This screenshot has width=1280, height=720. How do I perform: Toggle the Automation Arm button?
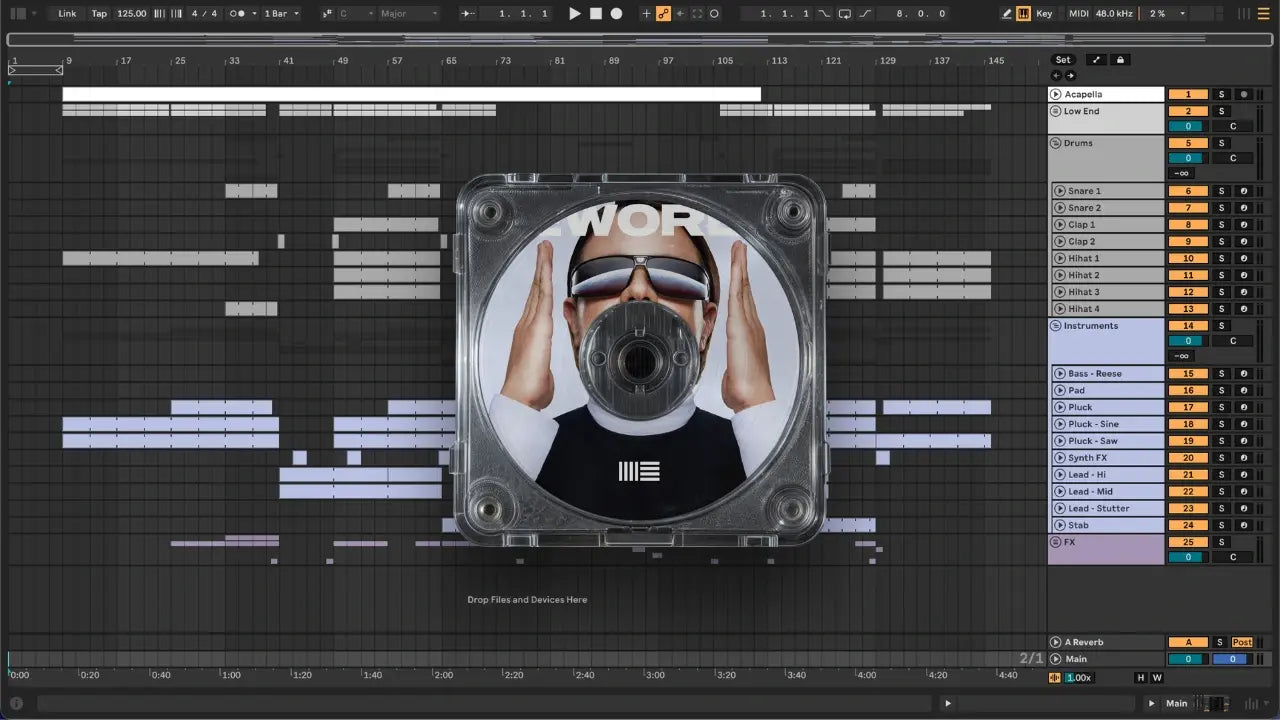(x=662, y=14)
